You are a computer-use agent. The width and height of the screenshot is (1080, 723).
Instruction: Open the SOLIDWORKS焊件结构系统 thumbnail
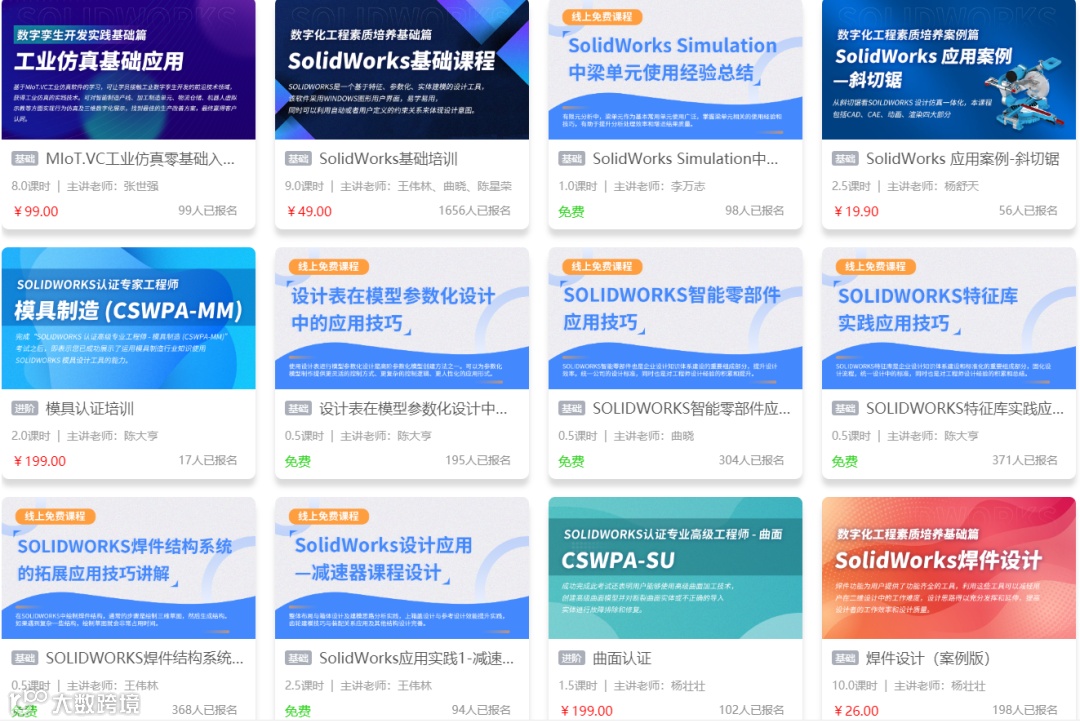(129, 568)
